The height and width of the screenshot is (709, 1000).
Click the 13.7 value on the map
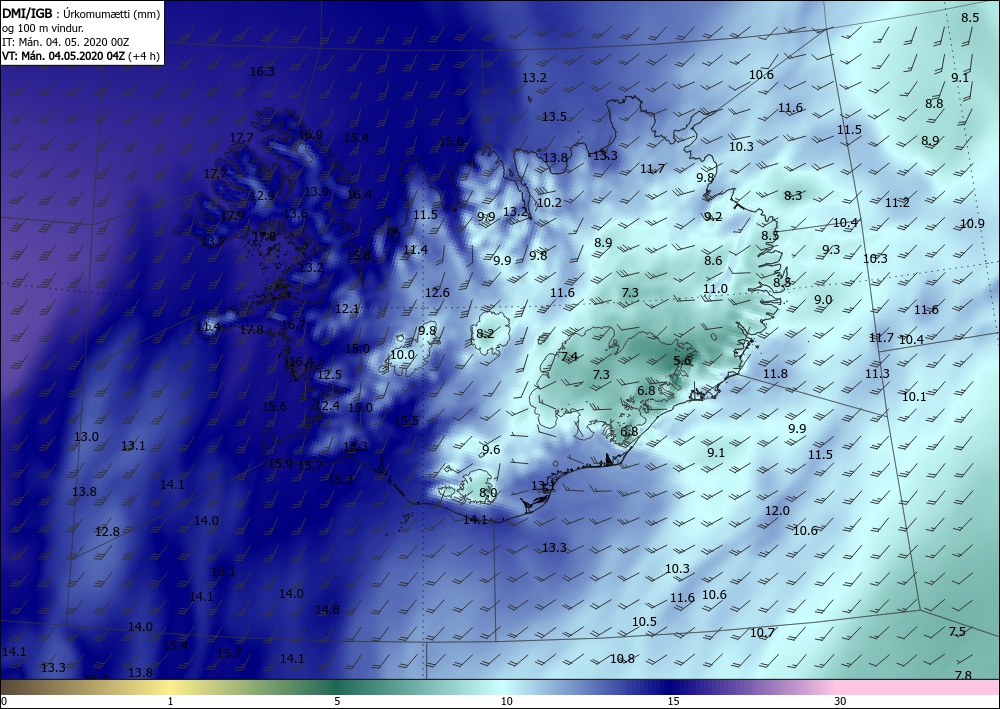tap(213, 242)
